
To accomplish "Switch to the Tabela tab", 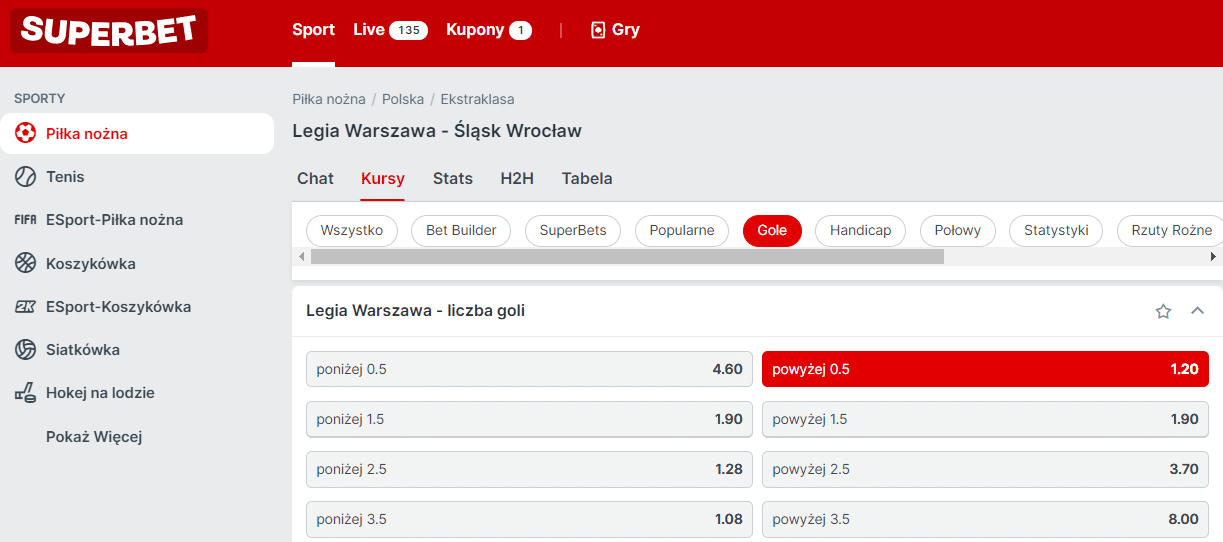I will 587,179.
